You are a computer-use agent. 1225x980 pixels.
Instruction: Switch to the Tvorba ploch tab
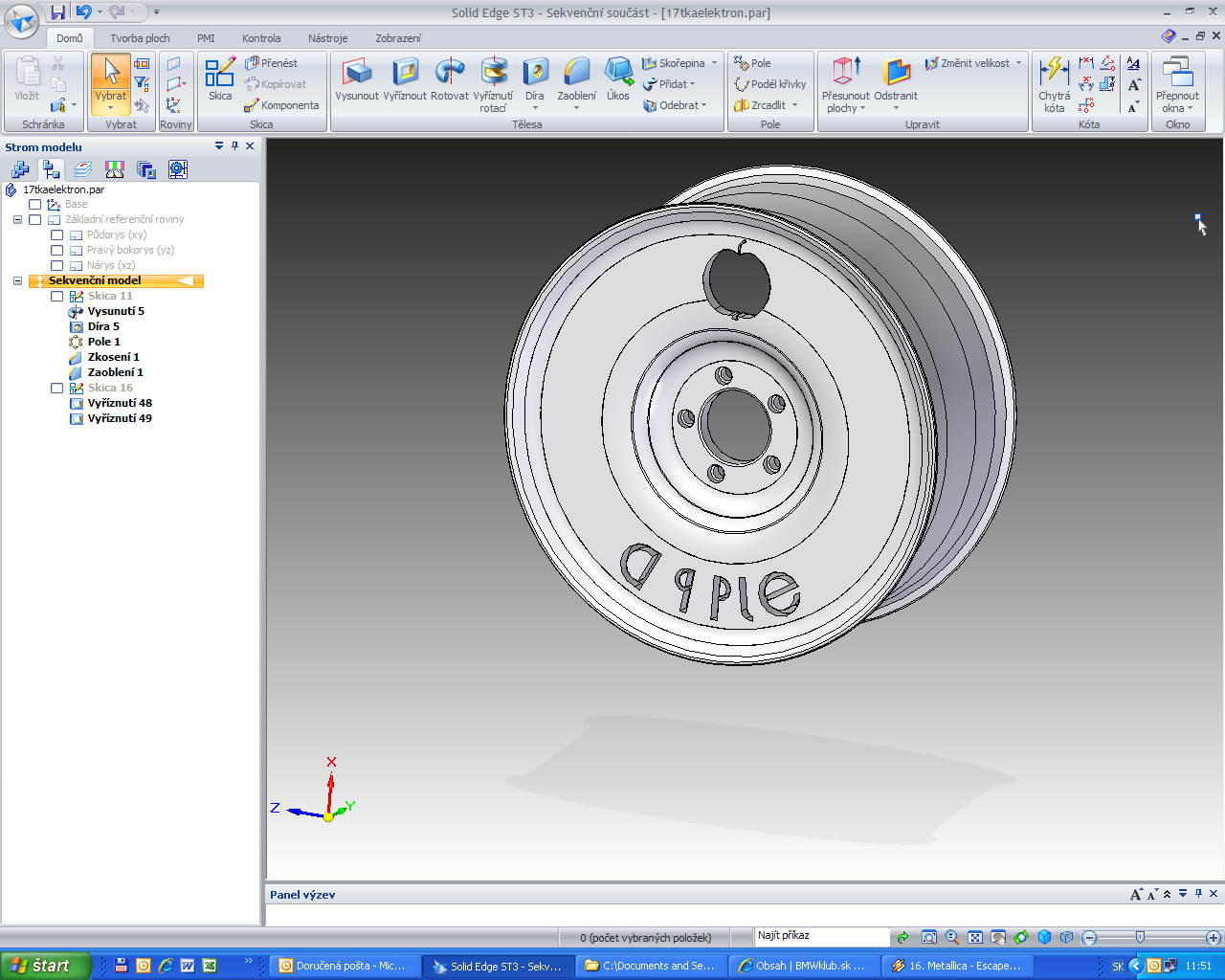140,38
